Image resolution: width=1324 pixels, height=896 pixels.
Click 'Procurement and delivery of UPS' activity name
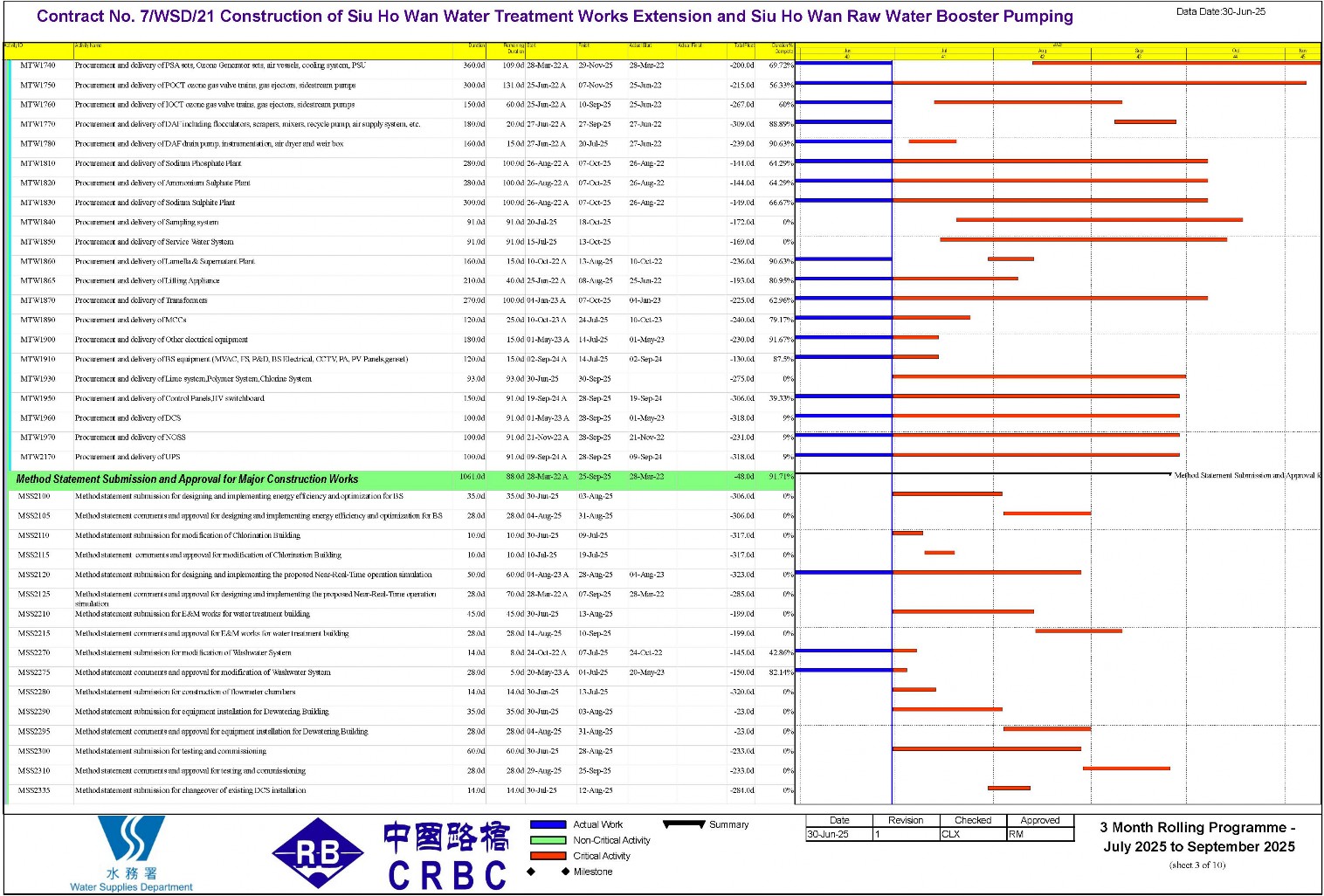coord(128,457)
